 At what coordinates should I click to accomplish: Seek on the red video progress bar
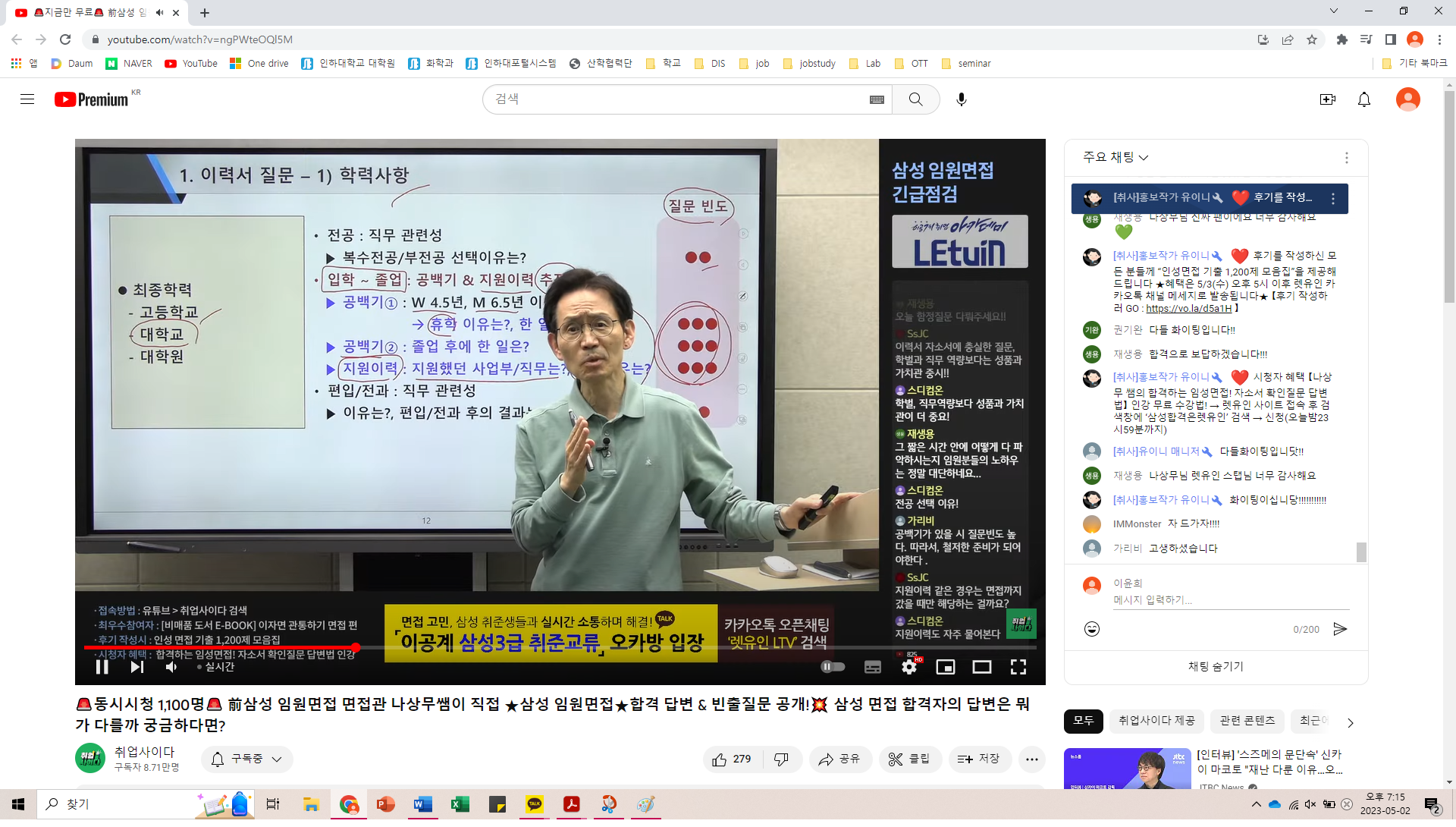(x=560, y=648)
